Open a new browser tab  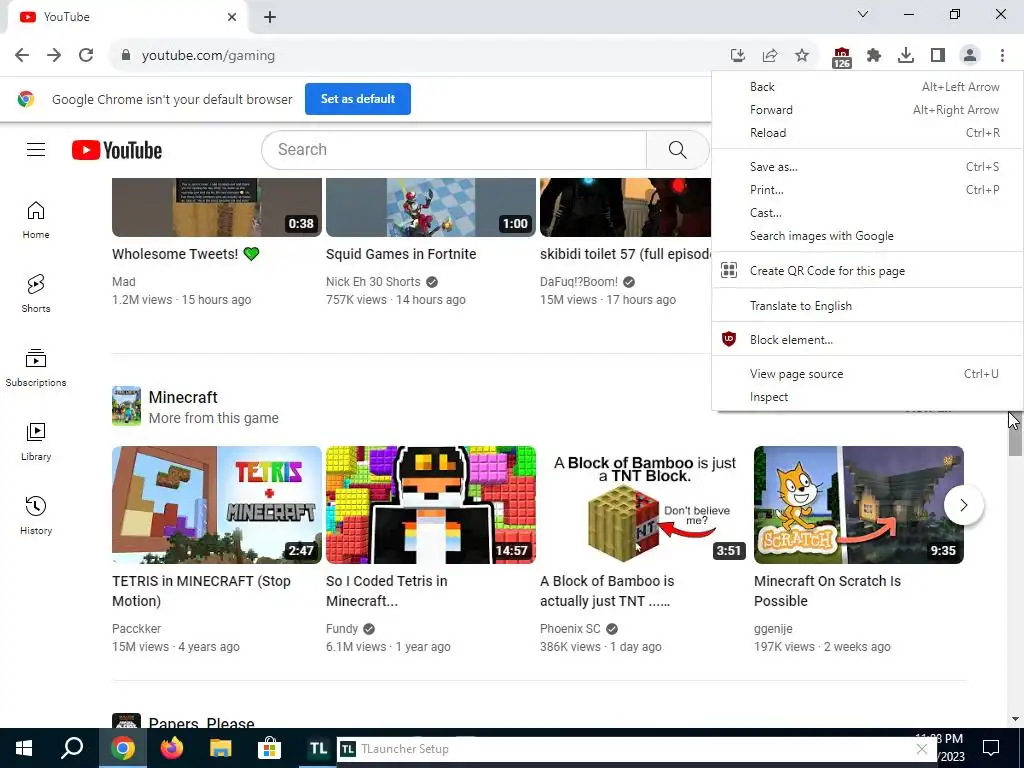tap(270, 17)
